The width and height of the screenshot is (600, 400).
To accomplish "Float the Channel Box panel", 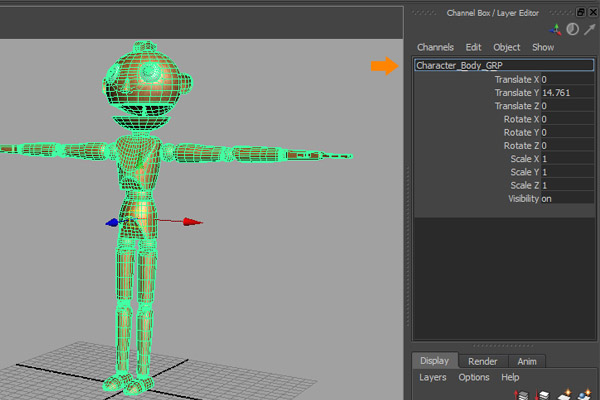I will coord(581,11).
